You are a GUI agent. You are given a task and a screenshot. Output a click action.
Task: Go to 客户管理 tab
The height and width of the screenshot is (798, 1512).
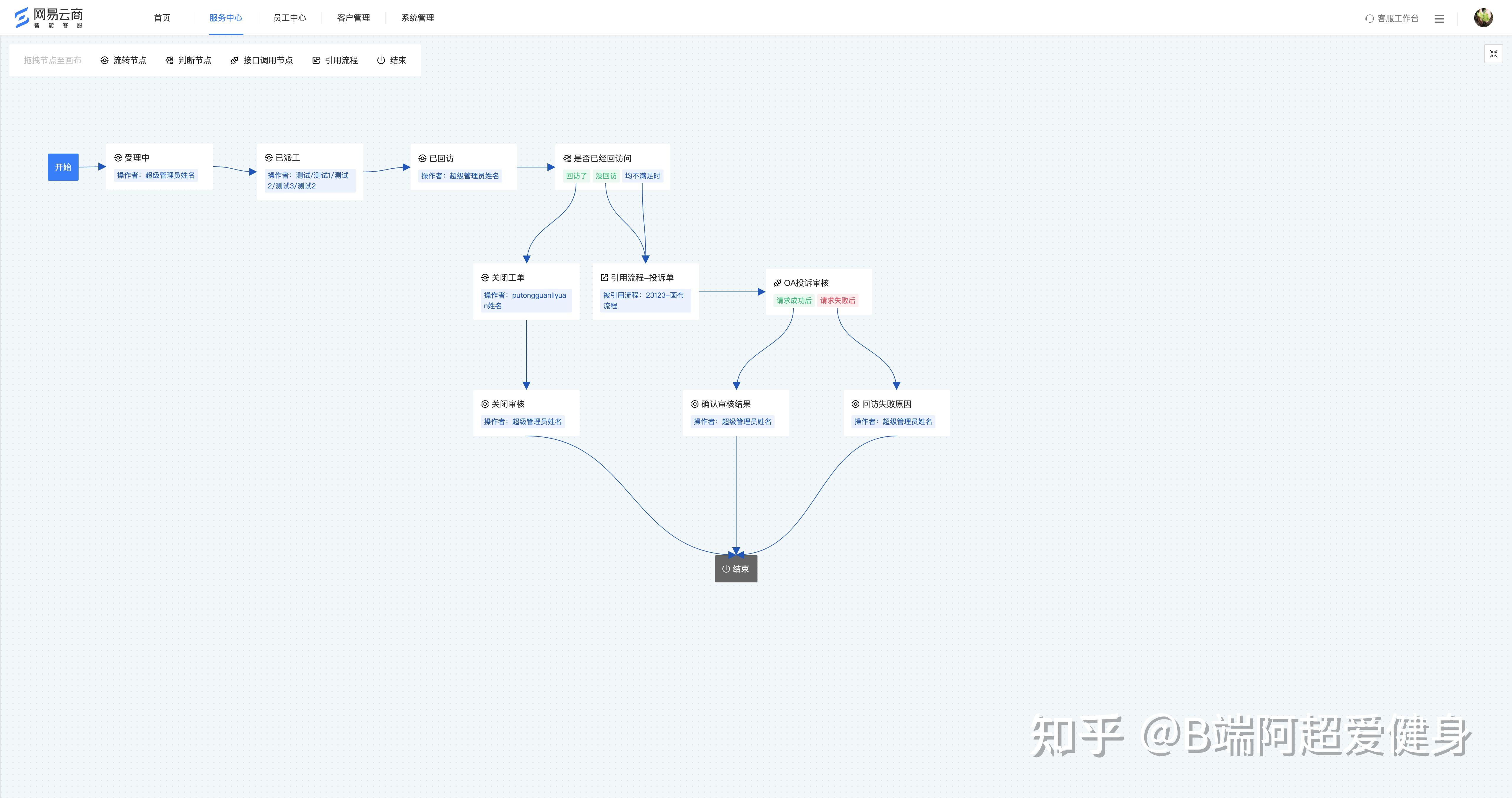(353, 18)
